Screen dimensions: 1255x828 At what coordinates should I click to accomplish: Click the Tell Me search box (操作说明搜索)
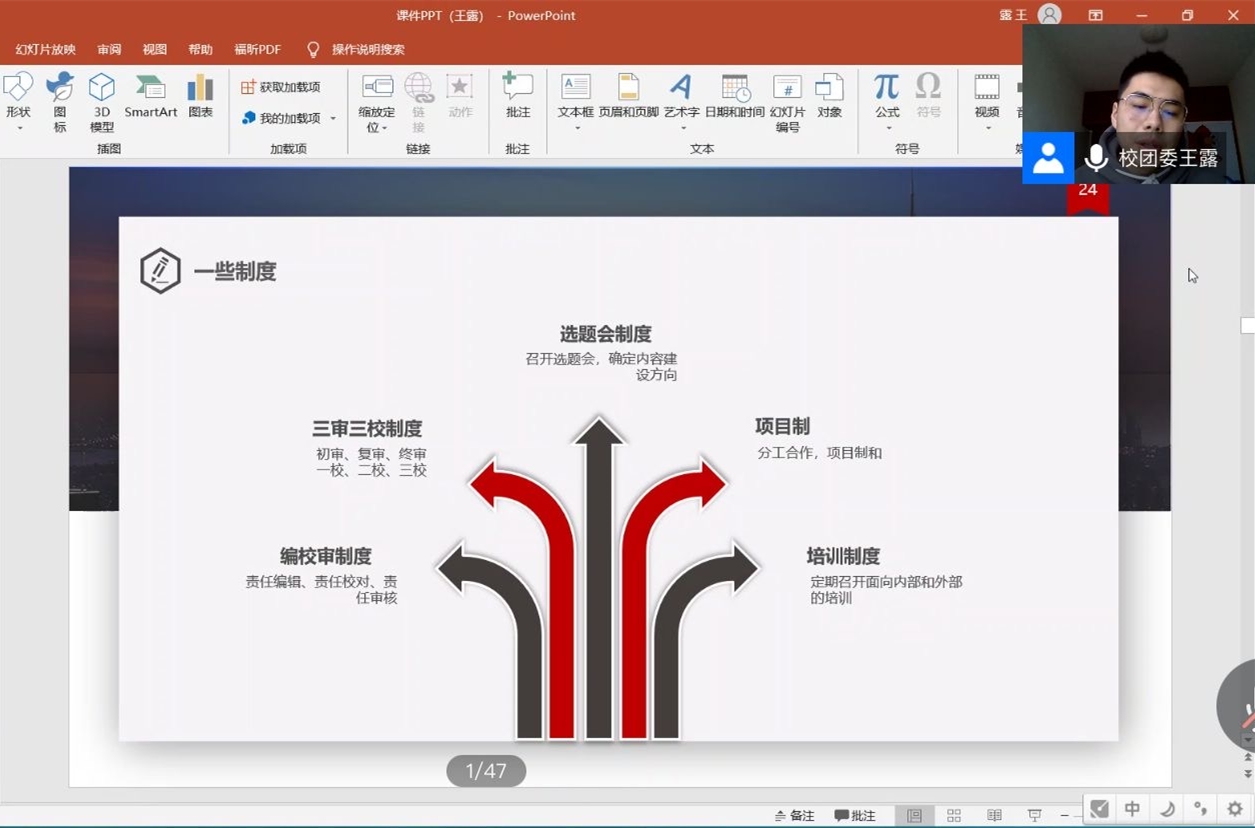point(367,49)
